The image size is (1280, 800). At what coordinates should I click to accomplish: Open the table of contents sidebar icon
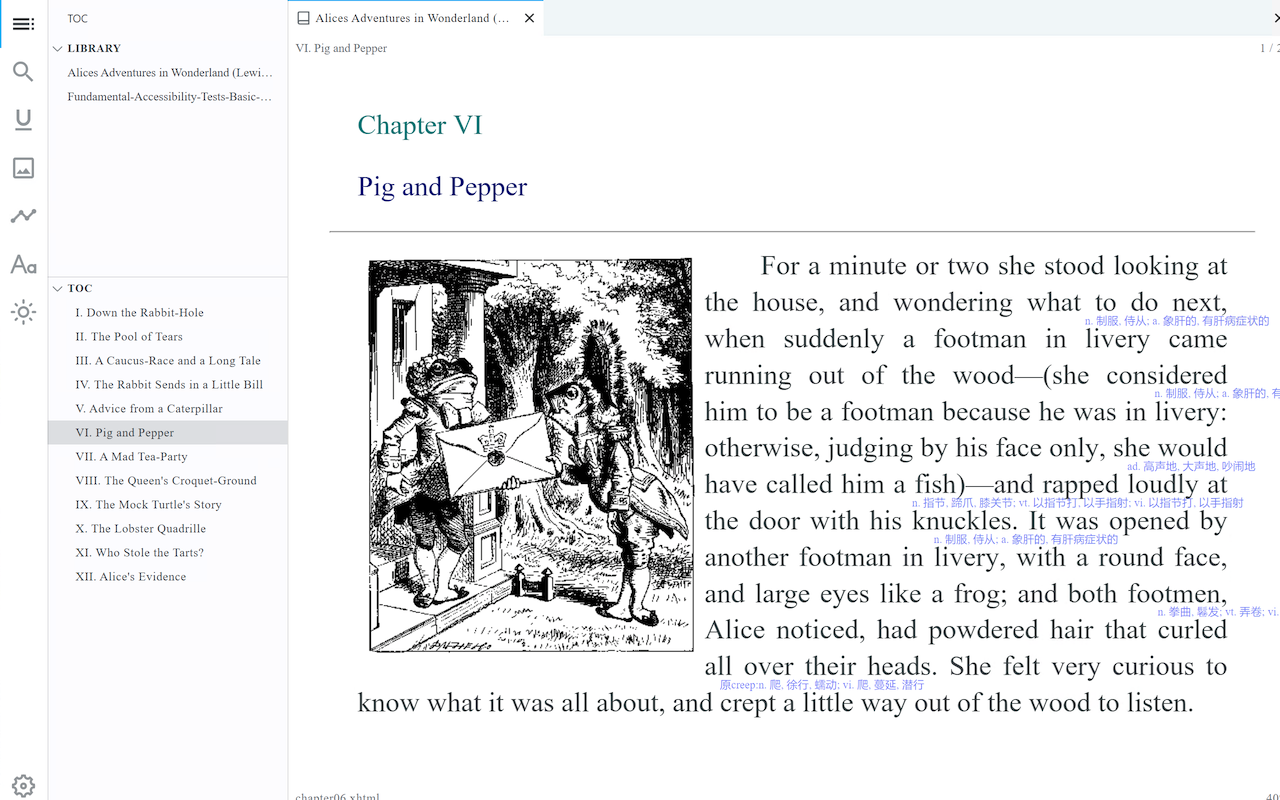pyautogui.click(x=23, y=24)
